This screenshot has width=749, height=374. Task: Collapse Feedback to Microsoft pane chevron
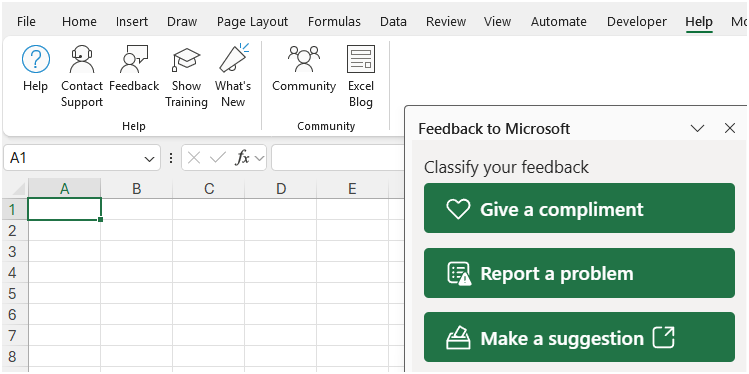(x=697, y=128)
